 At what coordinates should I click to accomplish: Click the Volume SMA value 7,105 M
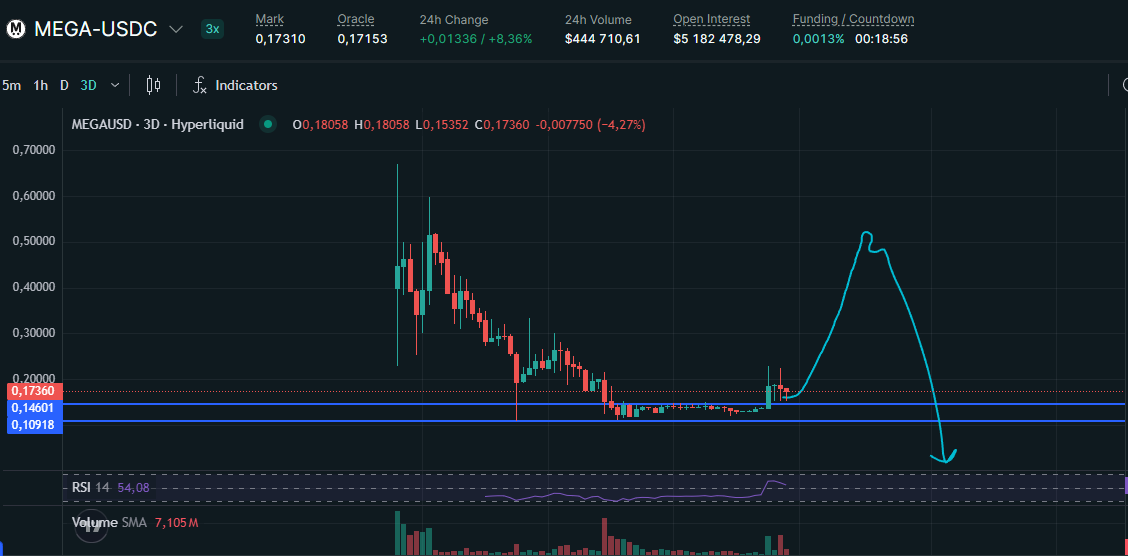pos(174,522)
